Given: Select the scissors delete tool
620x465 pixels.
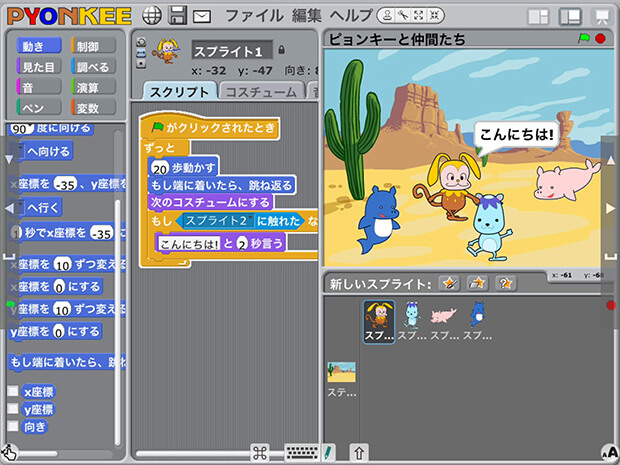Looking at the screenshot, I should 403,15.
